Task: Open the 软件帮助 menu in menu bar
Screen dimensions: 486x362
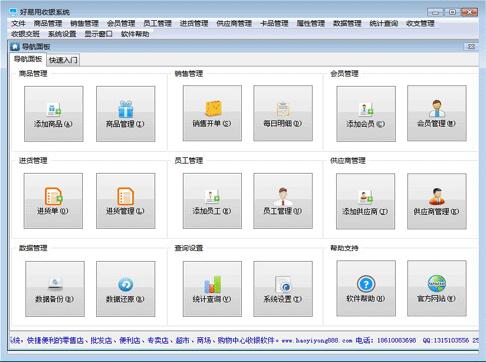Action: coord(135,34)
